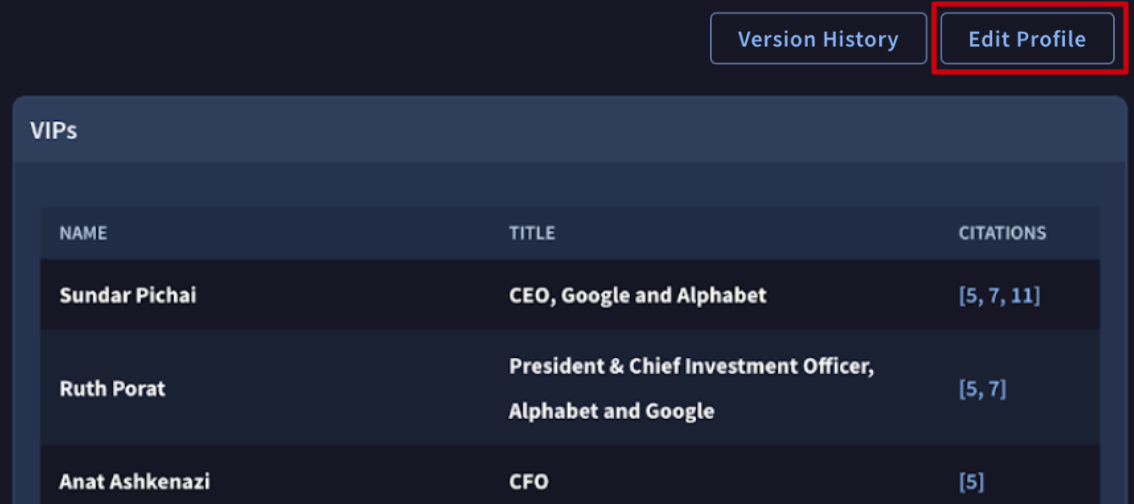1134x504 pixels.
Task: Click the CFO title cell
Action: pyautogui.click(x=528, y=481)
